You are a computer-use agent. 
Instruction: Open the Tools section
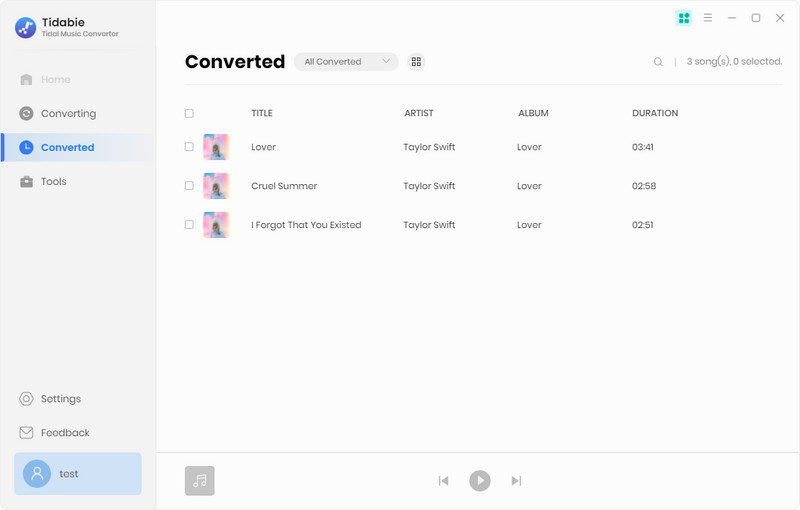[x=43, y=182]
